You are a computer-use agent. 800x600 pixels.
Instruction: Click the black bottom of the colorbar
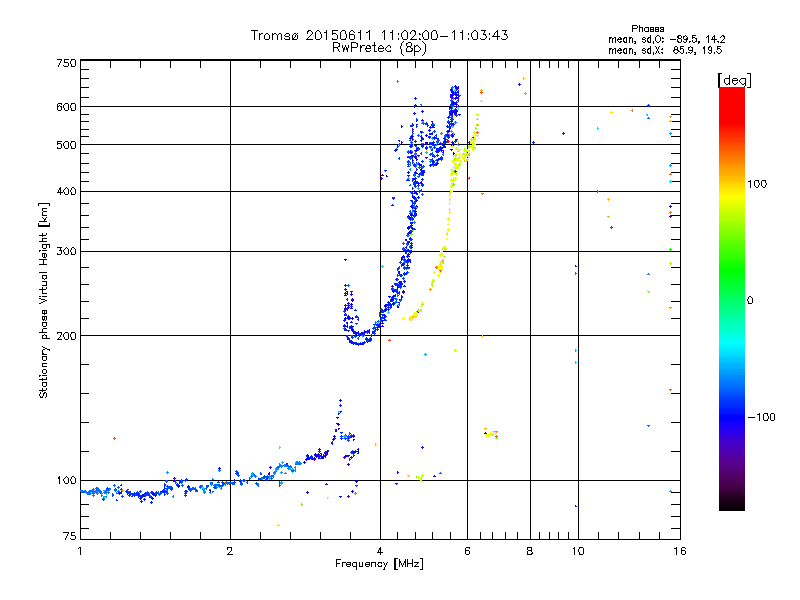click(x=732, y=503)
